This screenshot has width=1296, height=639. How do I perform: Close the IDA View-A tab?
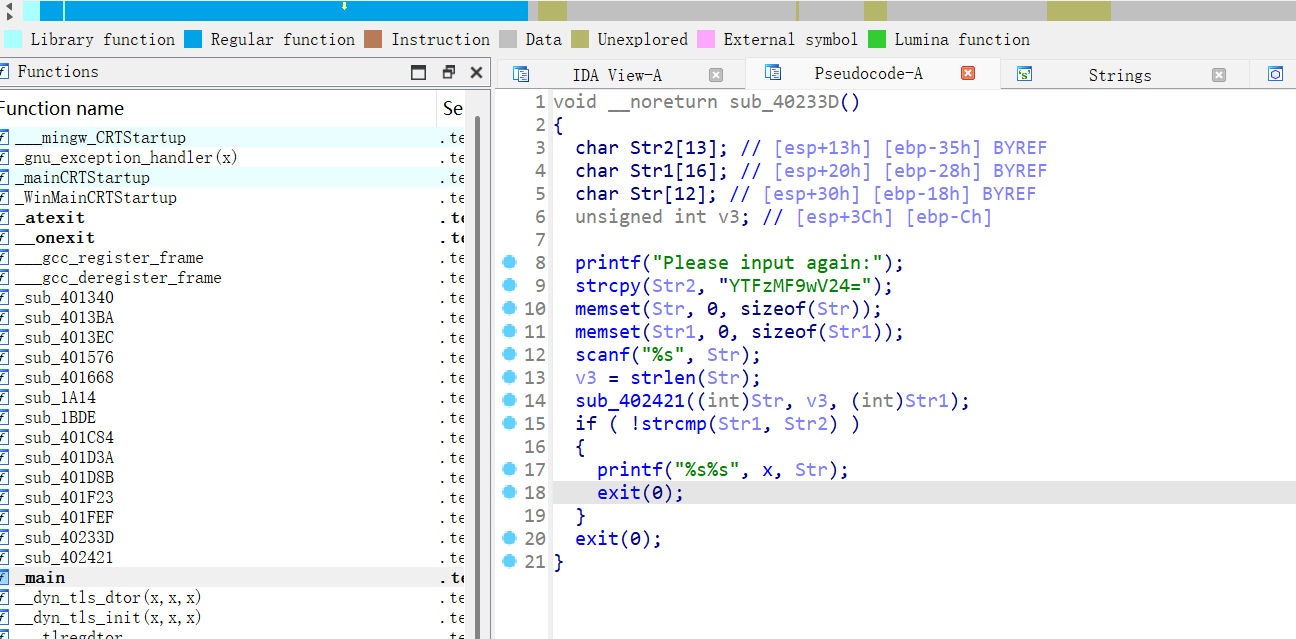tap(715, 75)
